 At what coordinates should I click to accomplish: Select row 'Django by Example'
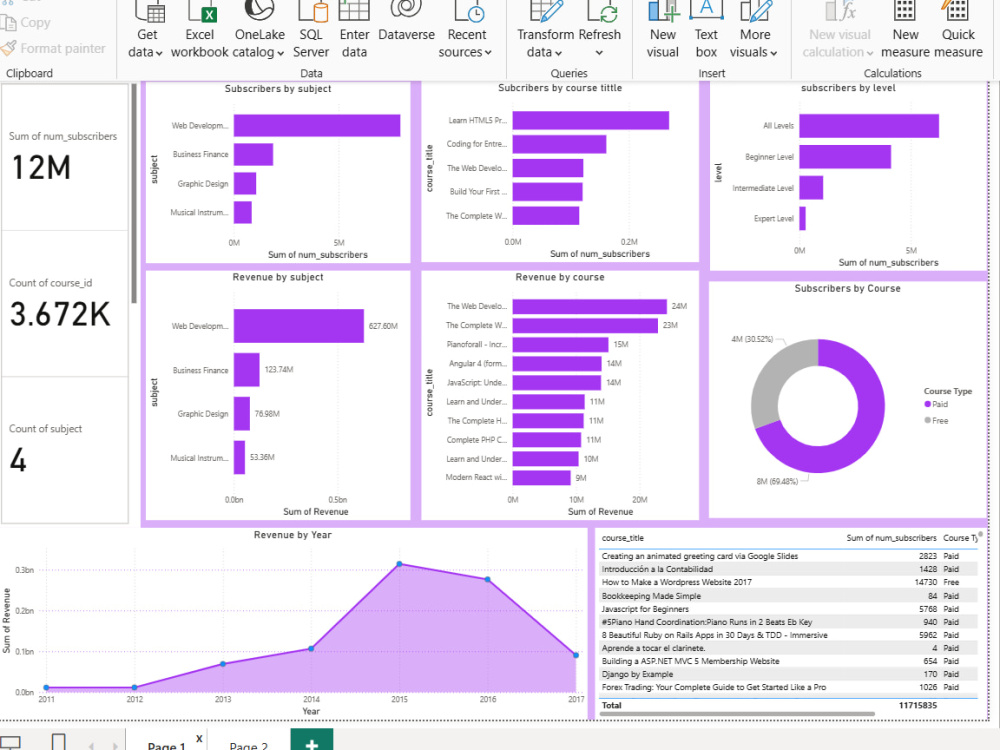point(789,674)
